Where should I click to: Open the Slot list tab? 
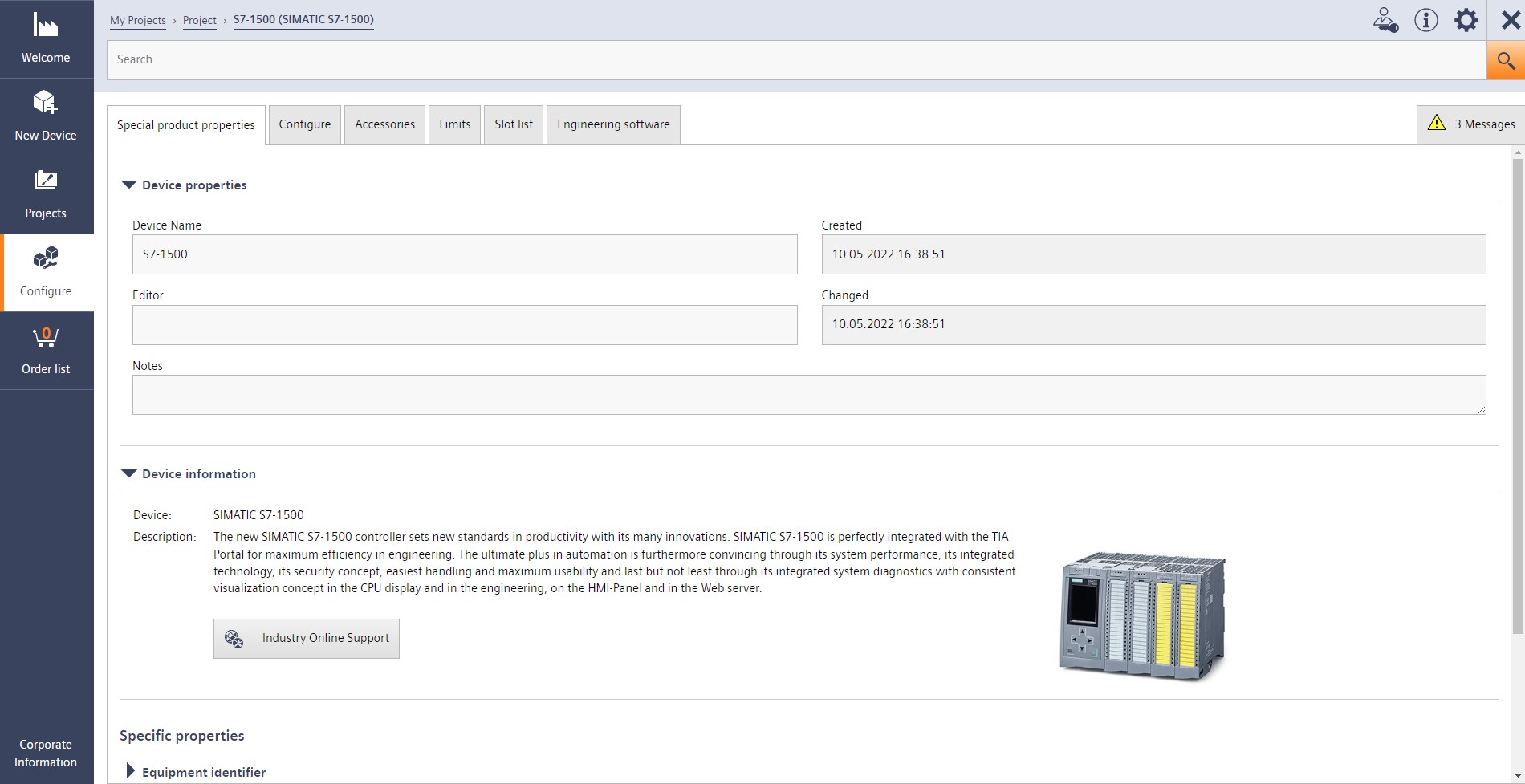coord(513,124)
